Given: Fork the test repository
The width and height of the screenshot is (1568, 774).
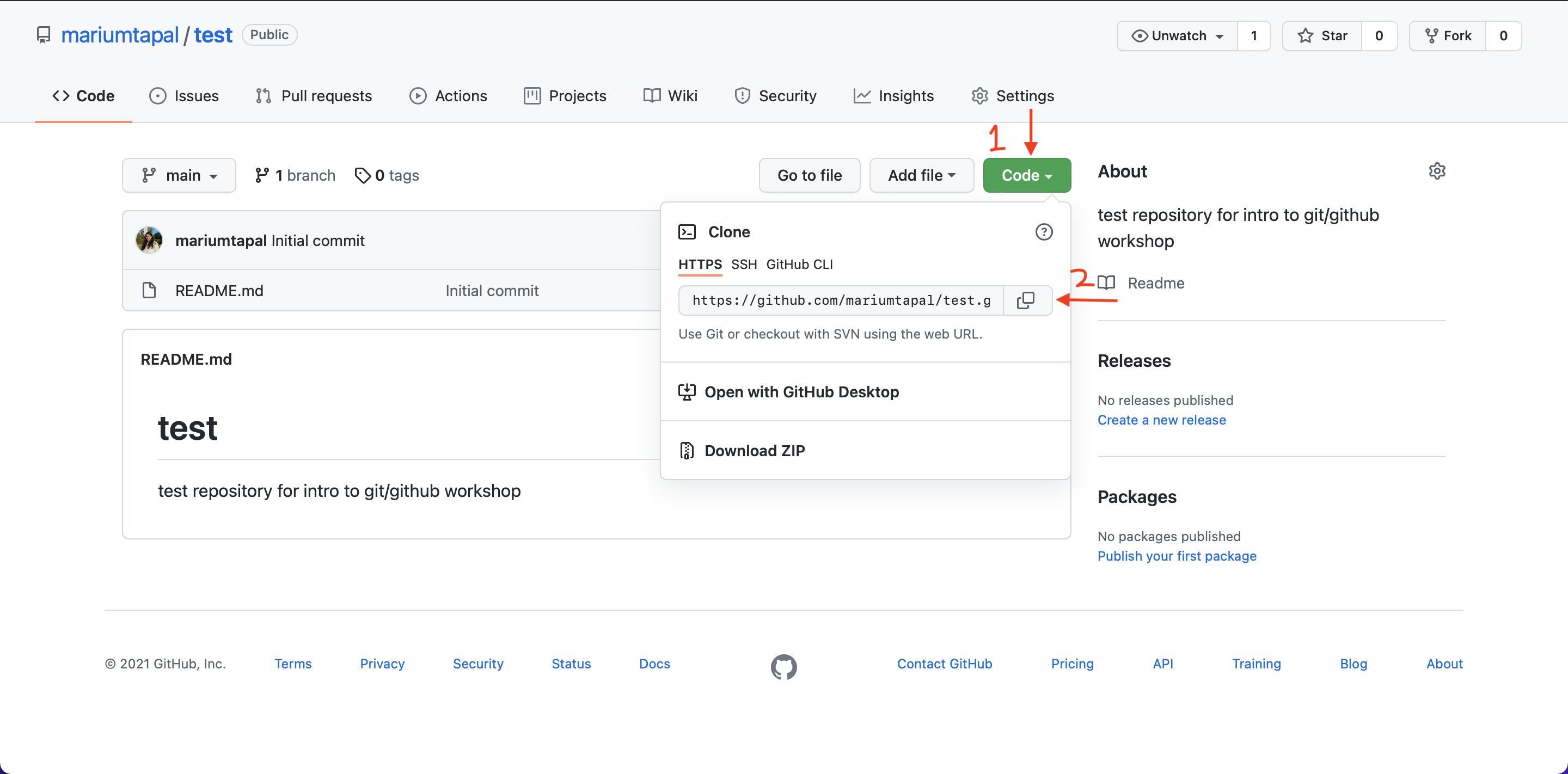Looking at the screenshot, I should (x=1448, y=36).
